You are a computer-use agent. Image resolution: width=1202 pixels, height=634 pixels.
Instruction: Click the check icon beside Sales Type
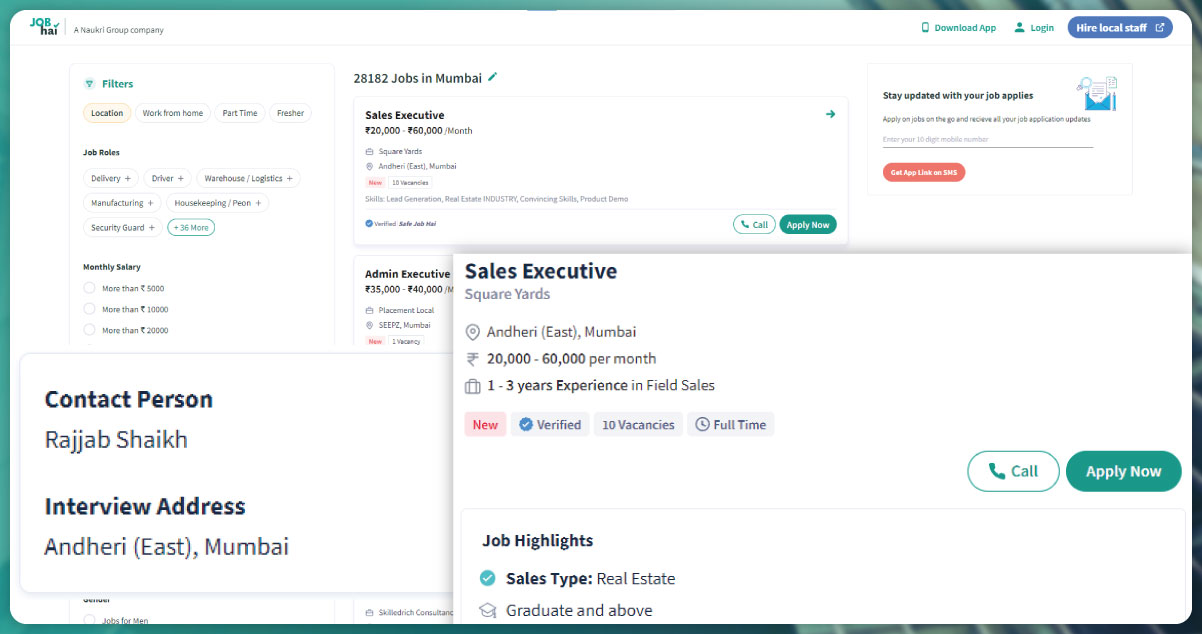(x=488, y=578)
